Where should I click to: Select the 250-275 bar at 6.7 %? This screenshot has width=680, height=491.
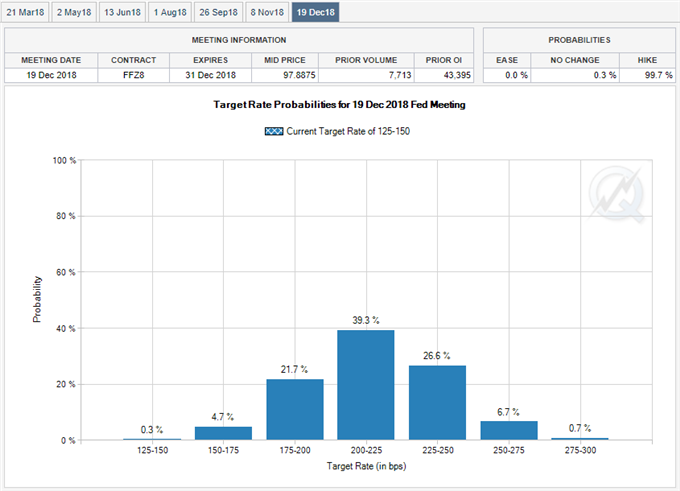(x=509, y=430)
